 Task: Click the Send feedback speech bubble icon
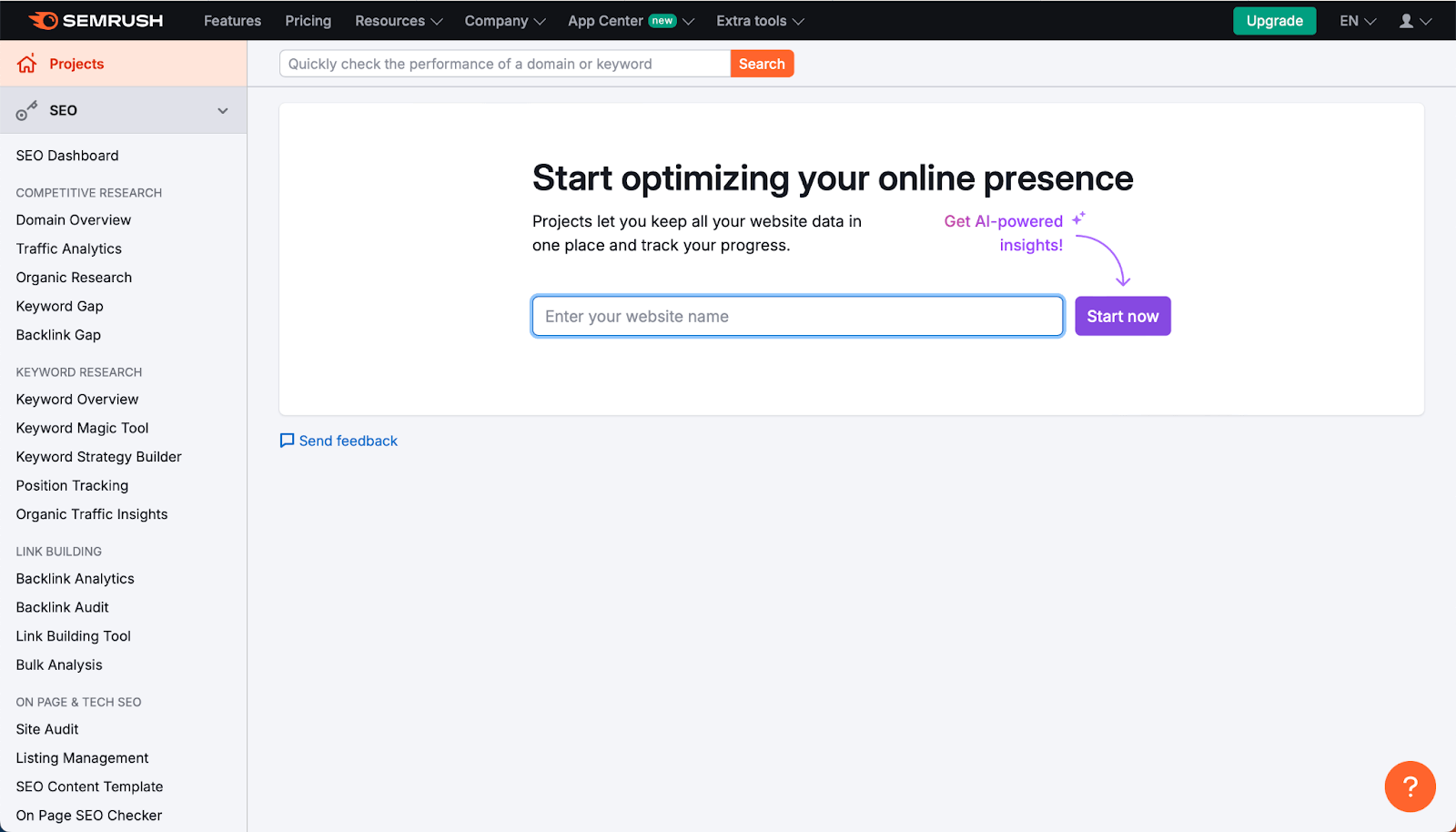(x=287, y=441)
